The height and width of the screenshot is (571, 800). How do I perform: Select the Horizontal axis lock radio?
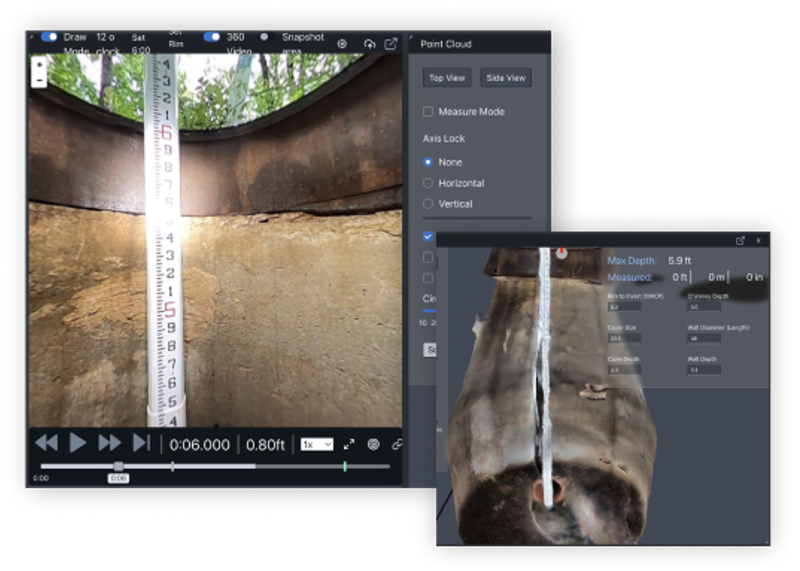click(x=428, y=183)
